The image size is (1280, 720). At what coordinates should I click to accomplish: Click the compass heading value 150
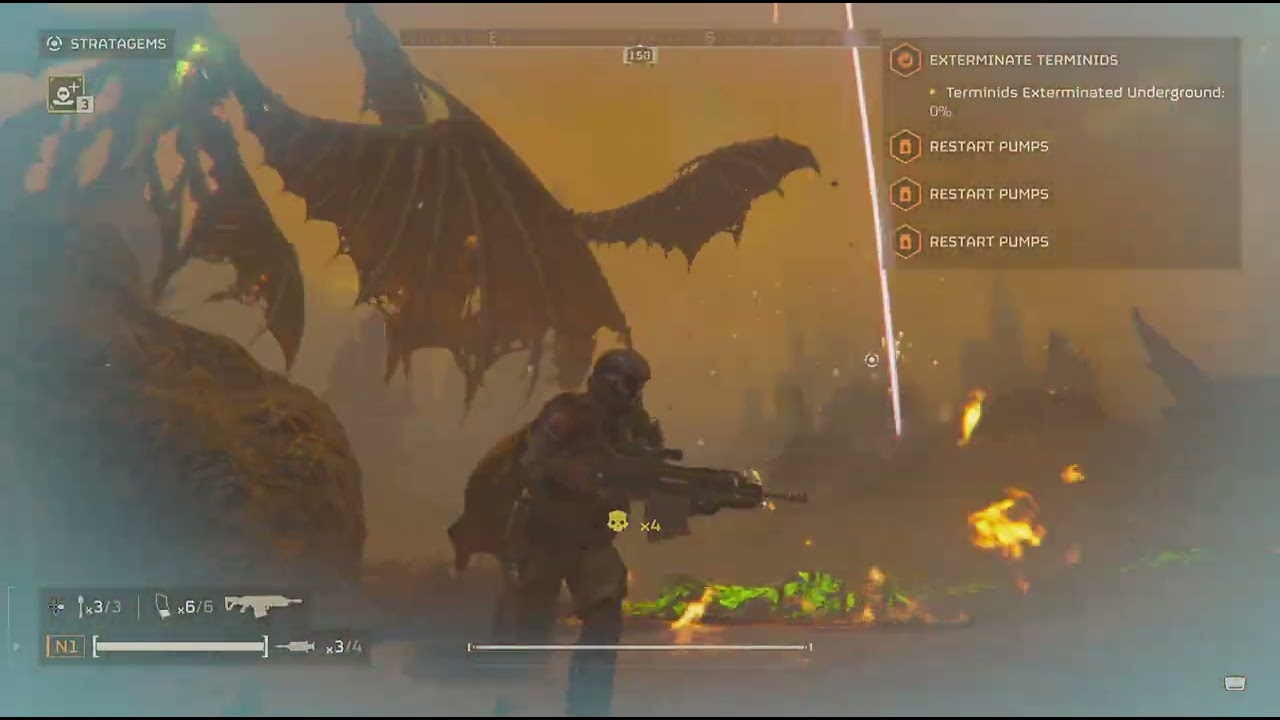click(640, 55)
